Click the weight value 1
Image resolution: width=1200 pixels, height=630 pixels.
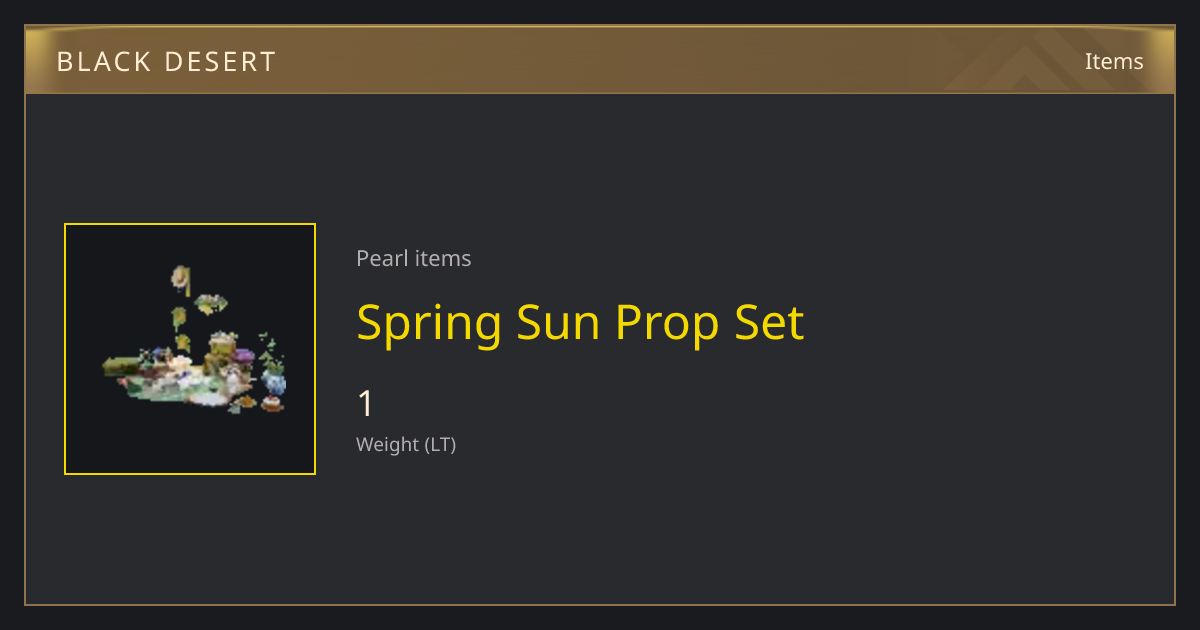pyautogui.click(x=366, y=404)
